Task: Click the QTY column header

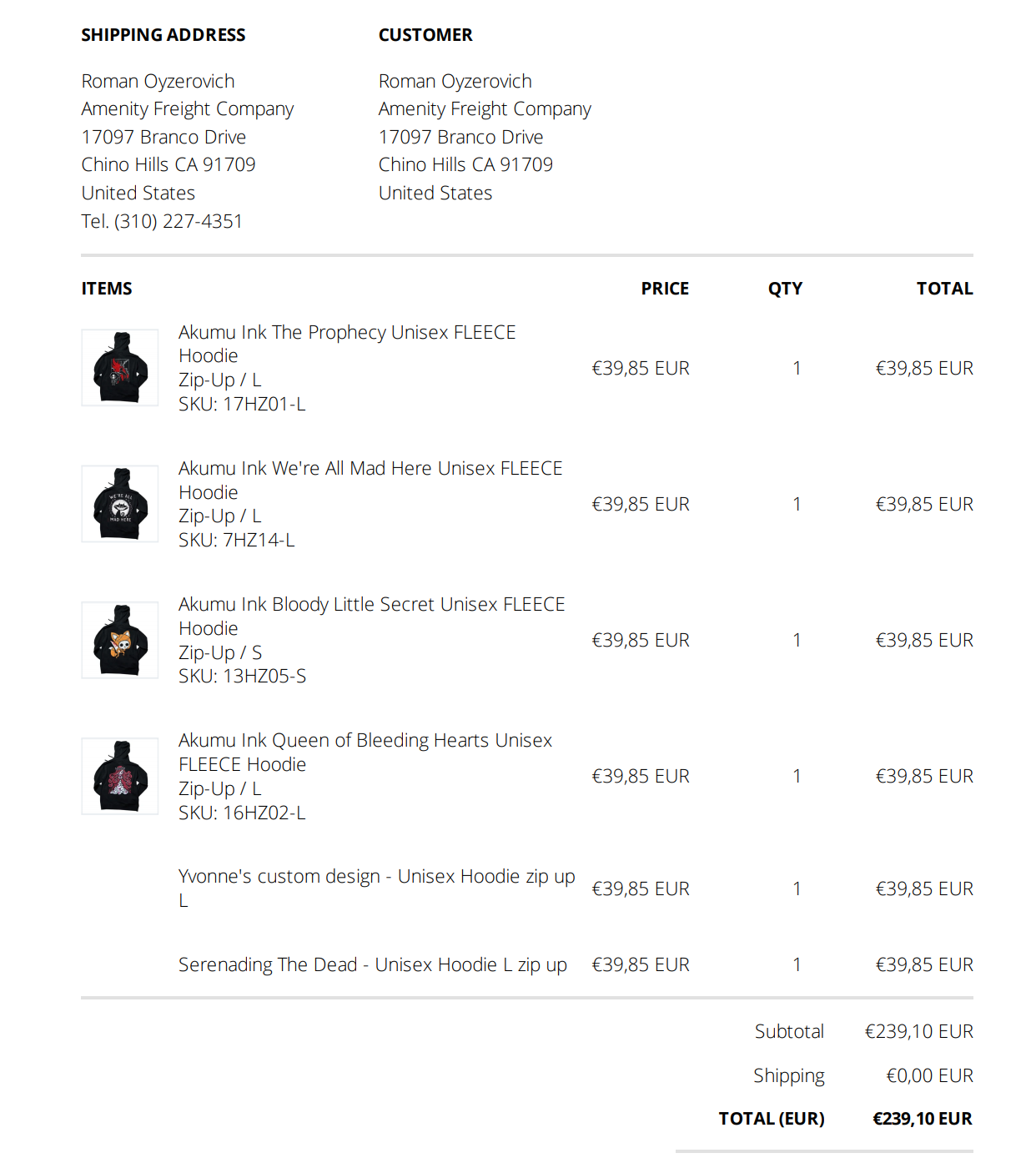Action: [x=785, y=289]
